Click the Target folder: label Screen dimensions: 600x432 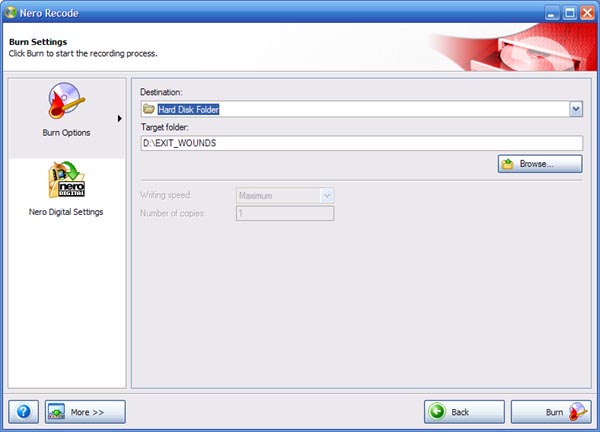pyautogui.click(x=165, y=127)
